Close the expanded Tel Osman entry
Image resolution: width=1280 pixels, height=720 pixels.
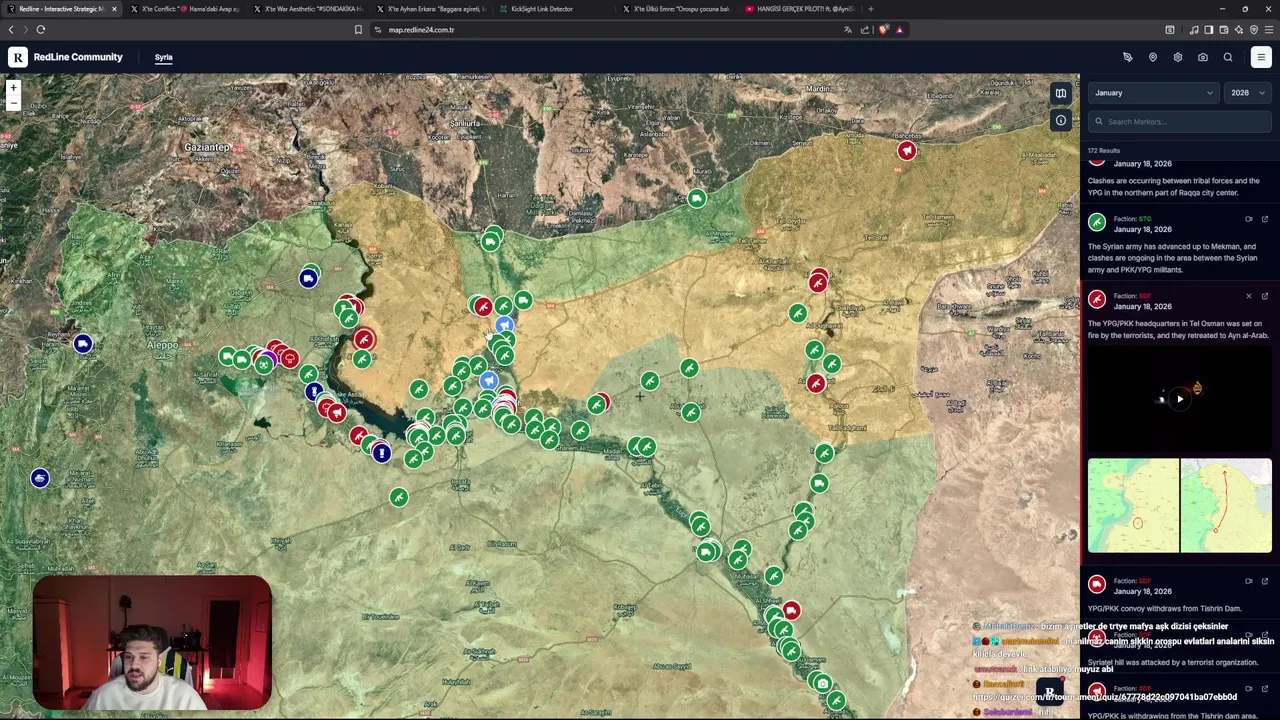pyautogui.click(x=1248, y=296)
